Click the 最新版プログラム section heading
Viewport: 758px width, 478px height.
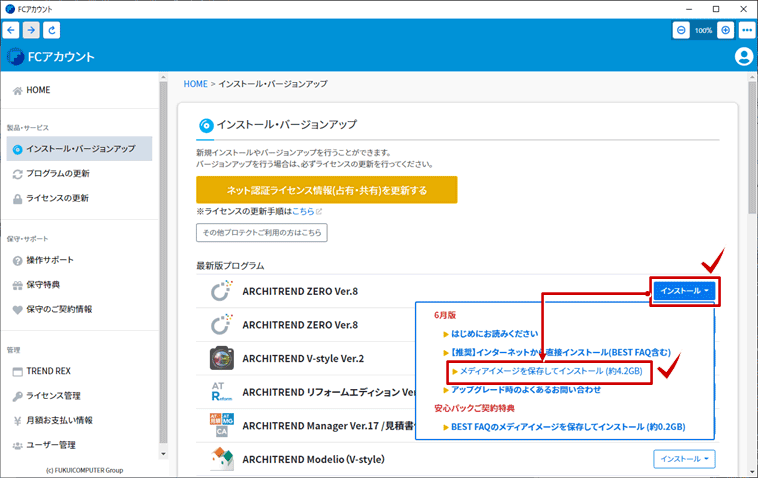[x=230, y=266]
